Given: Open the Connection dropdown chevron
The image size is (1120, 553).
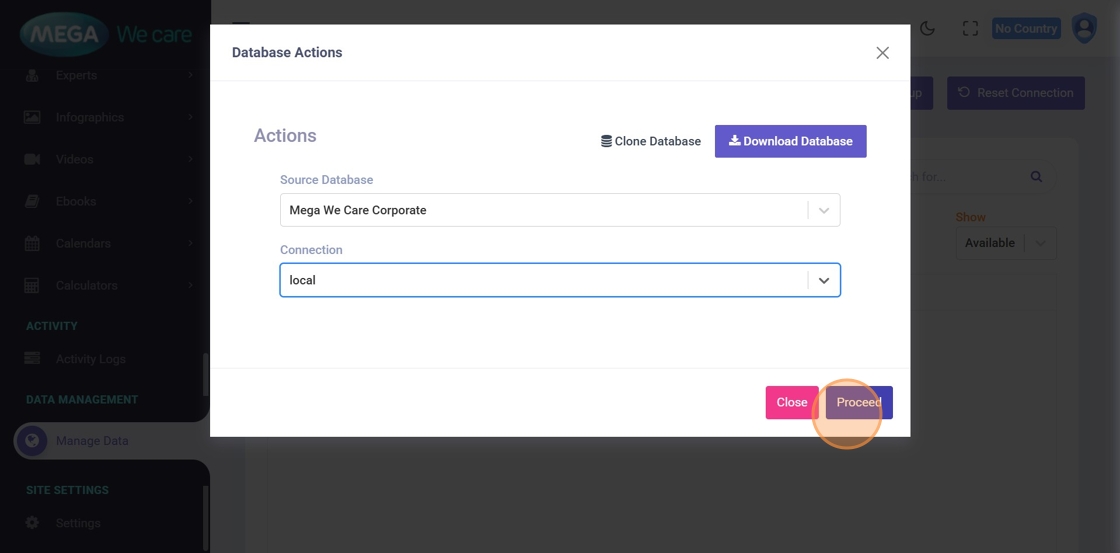Looking at the screenshot, I should click(824, 281).
